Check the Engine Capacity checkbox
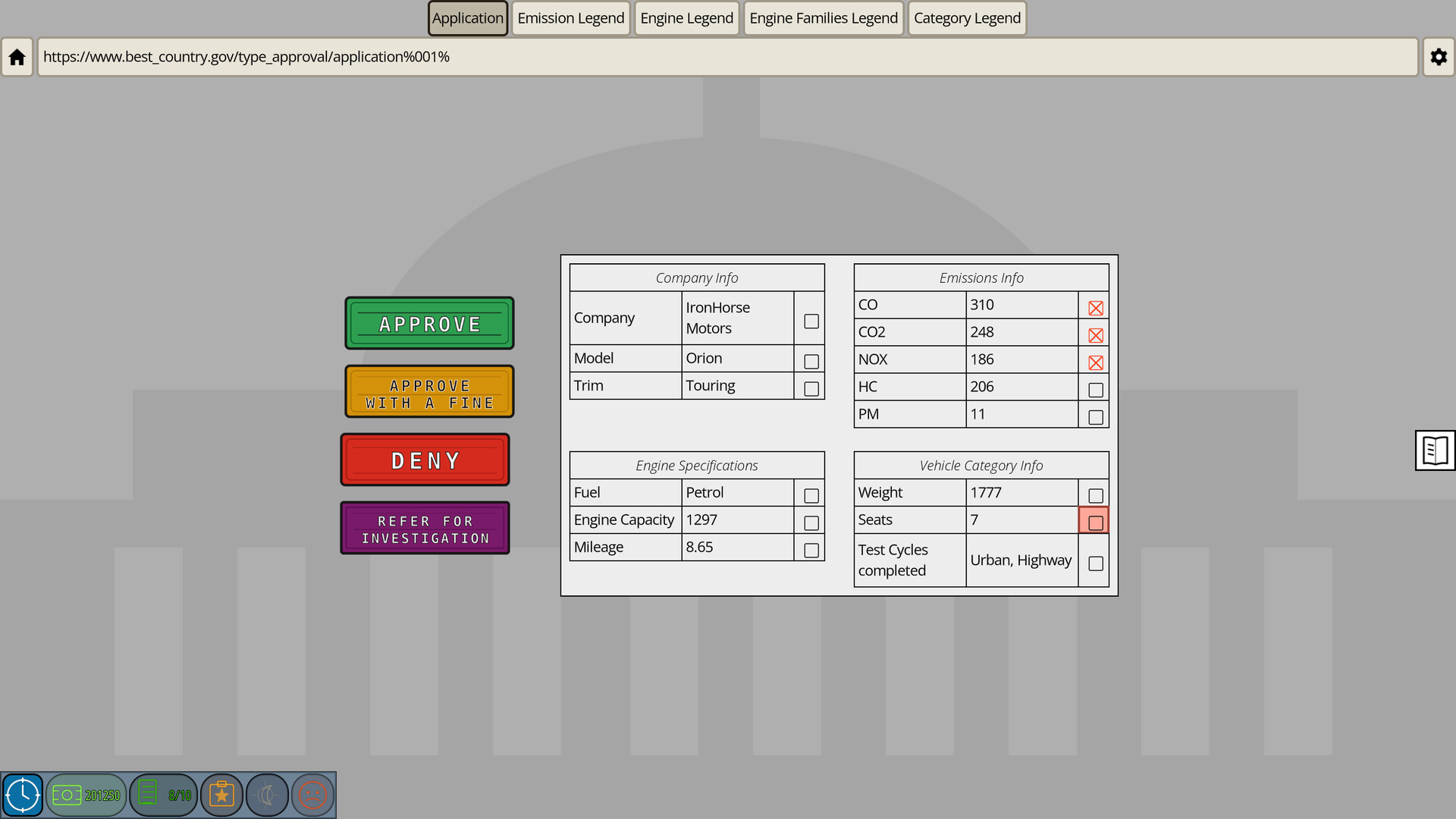The image size is (1456, 819). pyautogui.click(x=811, y=523)
